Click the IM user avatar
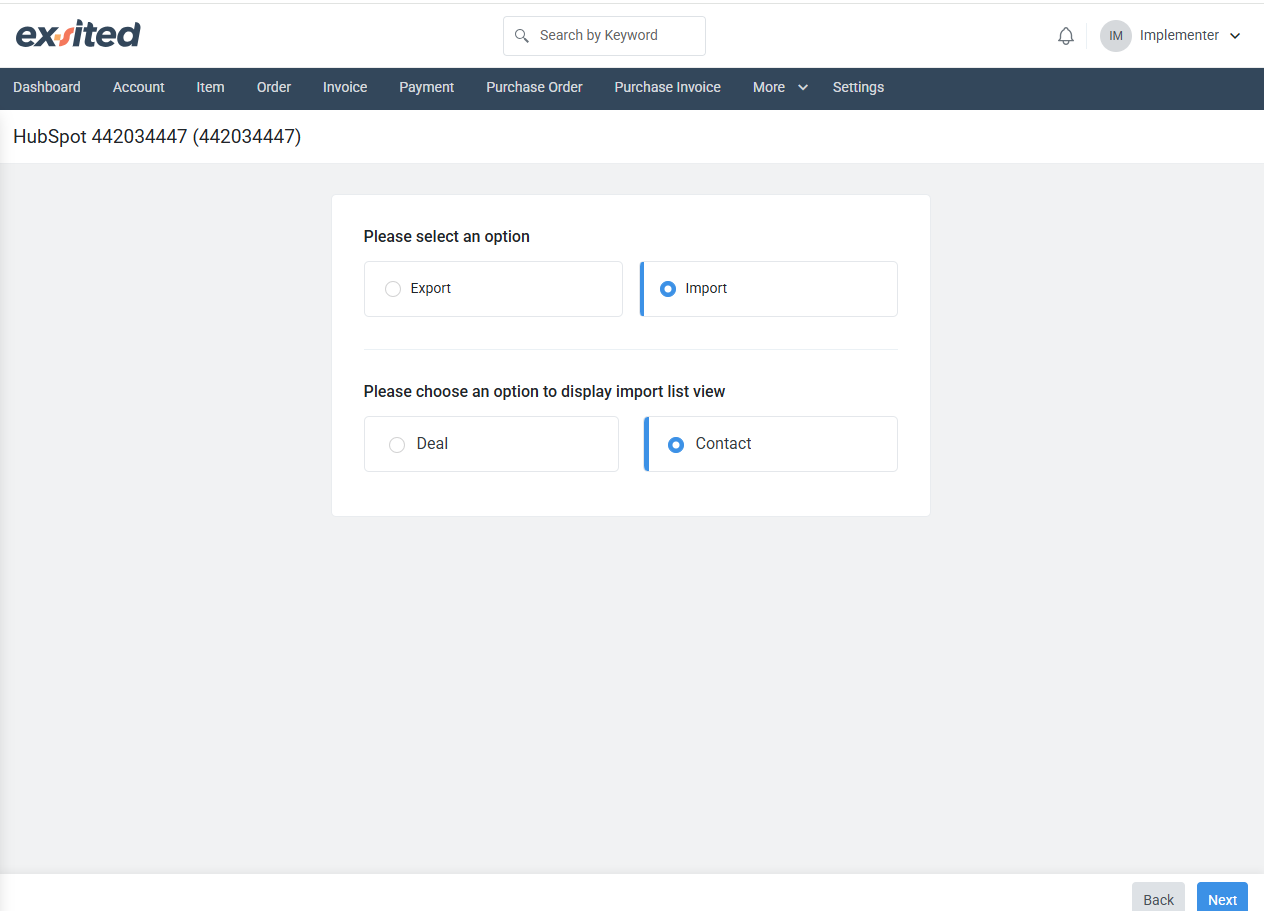1264x911 pixels. click(x=1116, y=36)
